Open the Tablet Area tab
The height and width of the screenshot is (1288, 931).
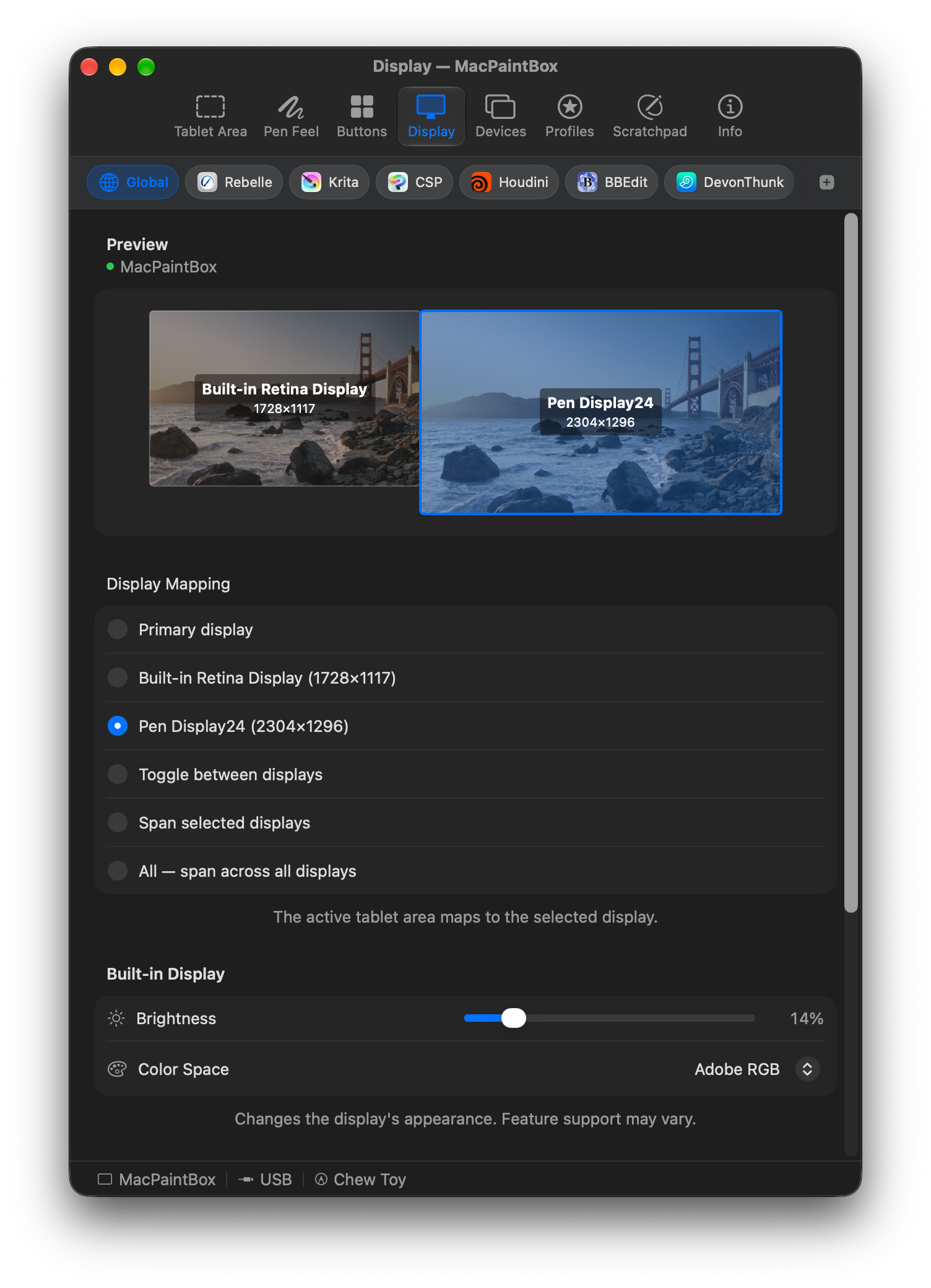[210, 116]
